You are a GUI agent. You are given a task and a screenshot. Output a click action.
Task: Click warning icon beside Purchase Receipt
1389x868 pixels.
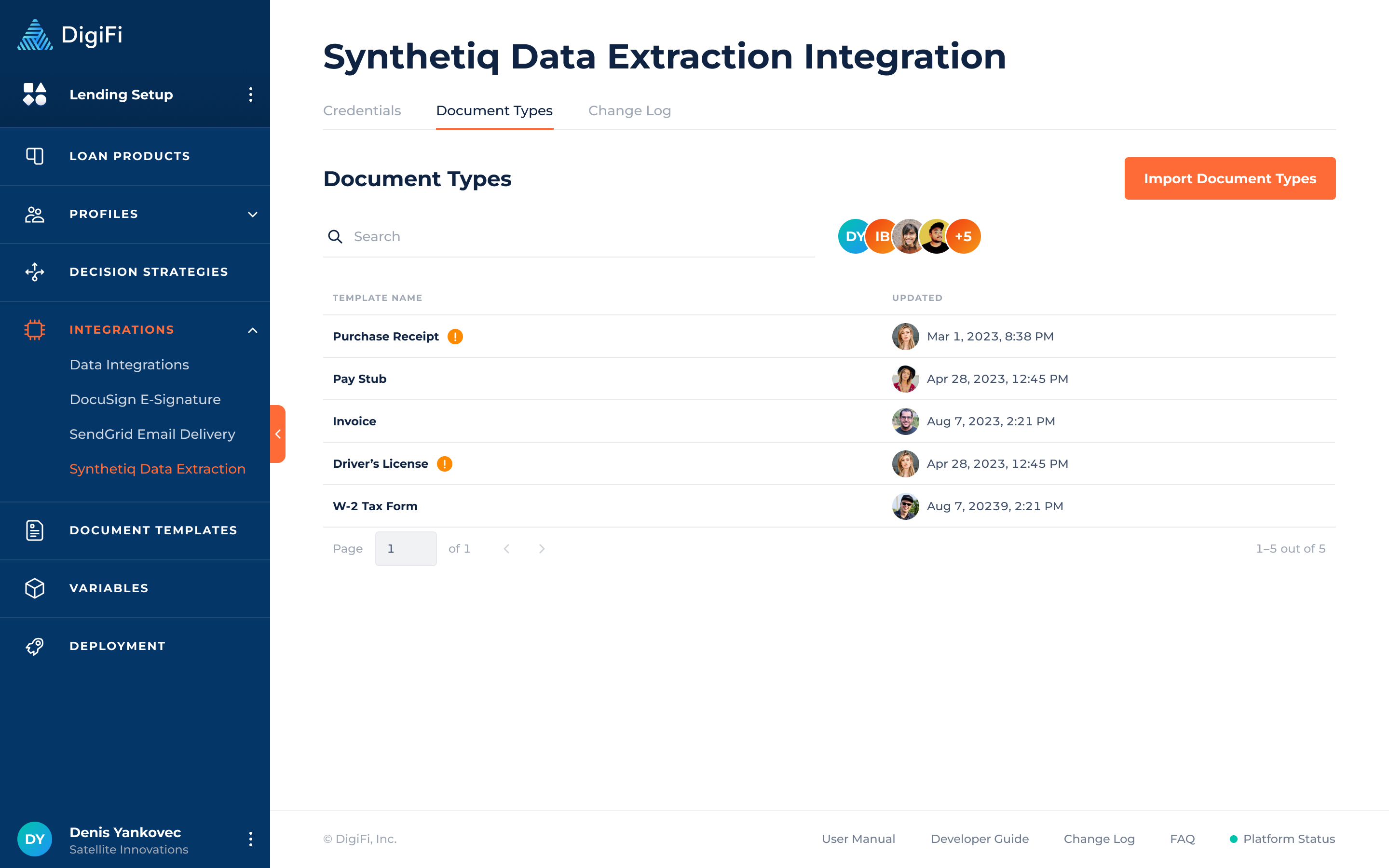455,337
